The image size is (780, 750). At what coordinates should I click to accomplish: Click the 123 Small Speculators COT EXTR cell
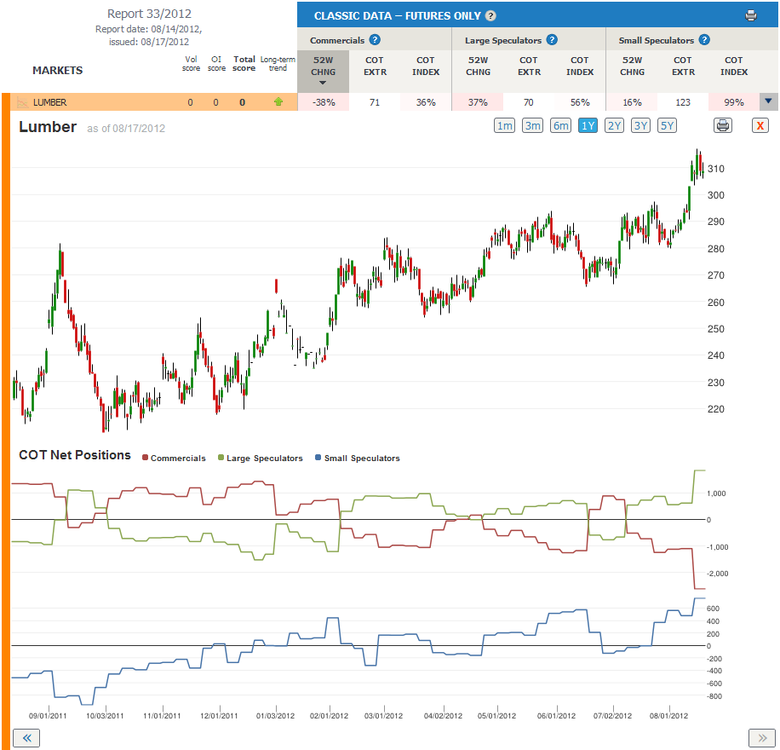(x=683, y=102)
